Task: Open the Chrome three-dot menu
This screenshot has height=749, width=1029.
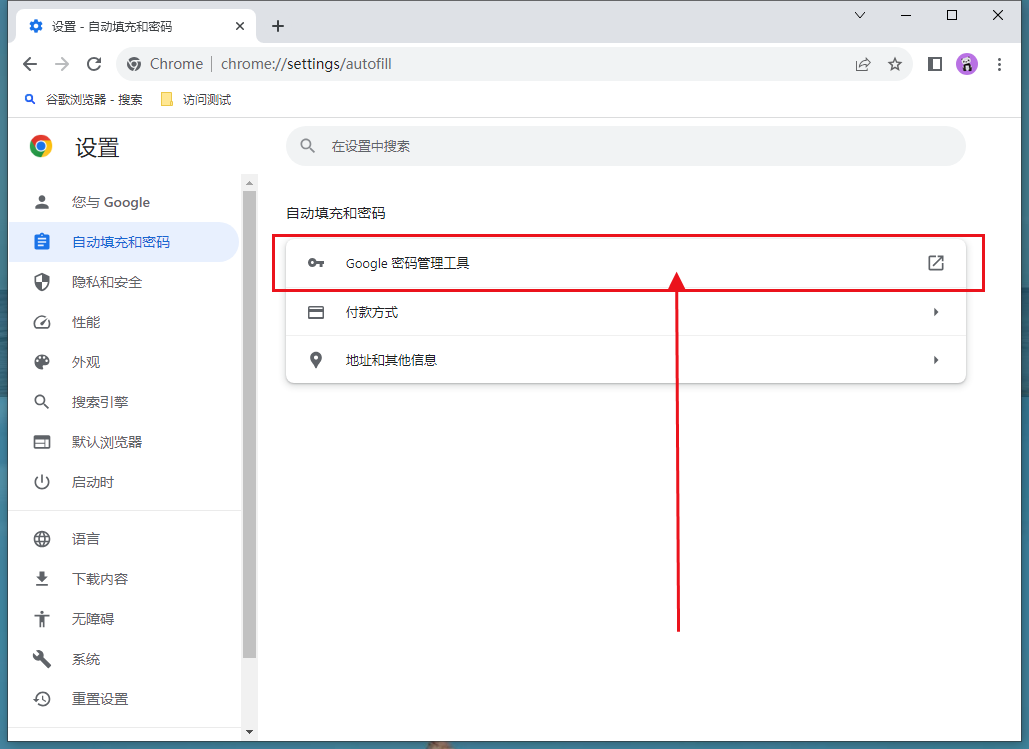Action: point(999,64)
